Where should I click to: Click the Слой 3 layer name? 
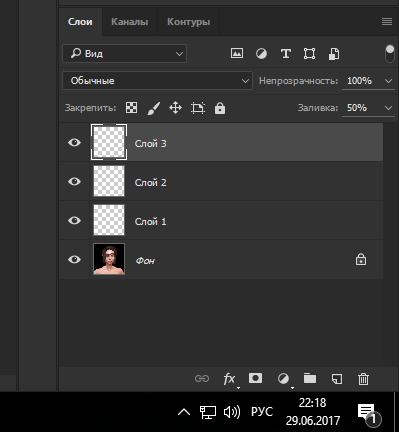point(150,143)
